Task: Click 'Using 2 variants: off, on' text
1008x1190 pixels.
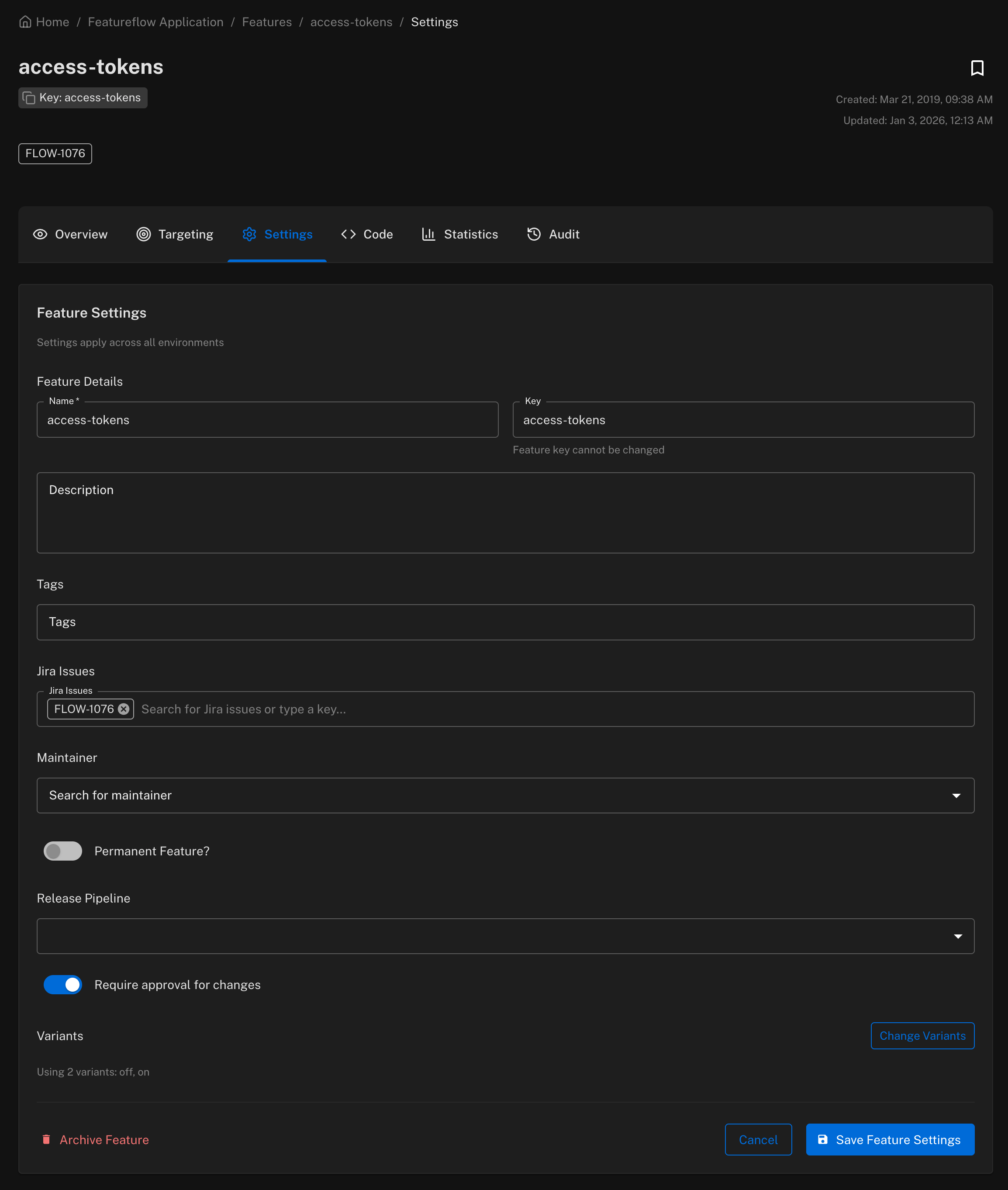Action: [x=93, y=1072]
